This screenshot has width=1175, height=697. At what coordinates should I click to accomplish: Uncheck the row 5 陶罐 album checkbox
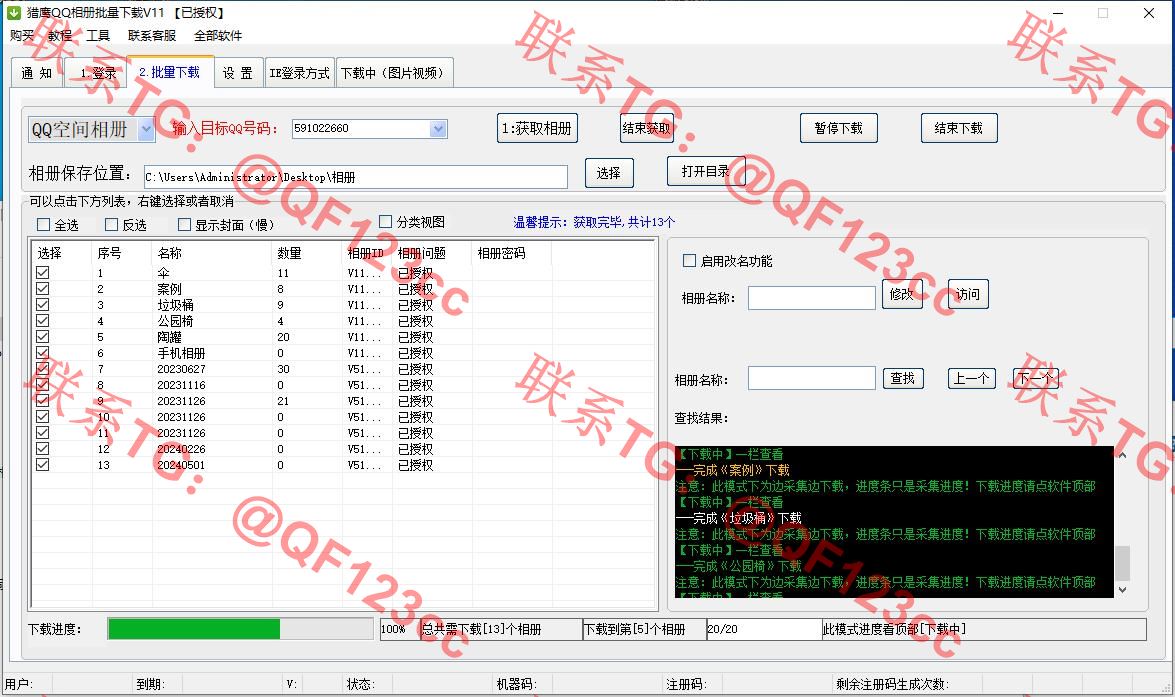[43, 337]
